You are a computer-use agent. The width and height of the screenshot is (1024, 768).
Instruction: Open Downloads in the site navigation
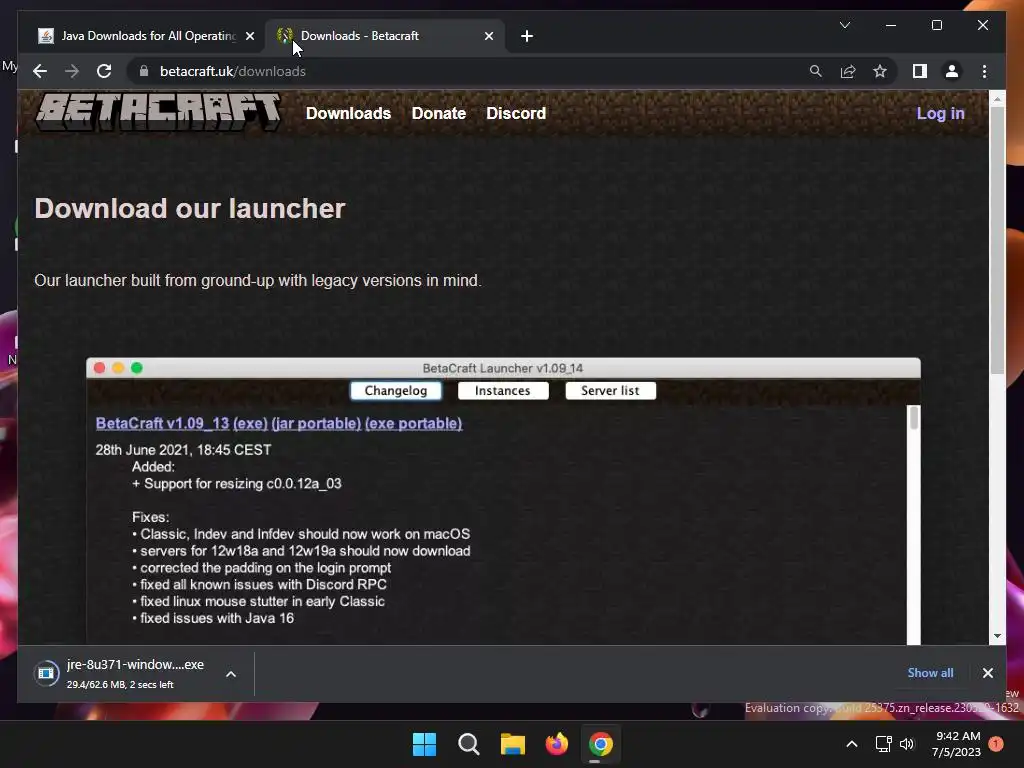[348, 114]
